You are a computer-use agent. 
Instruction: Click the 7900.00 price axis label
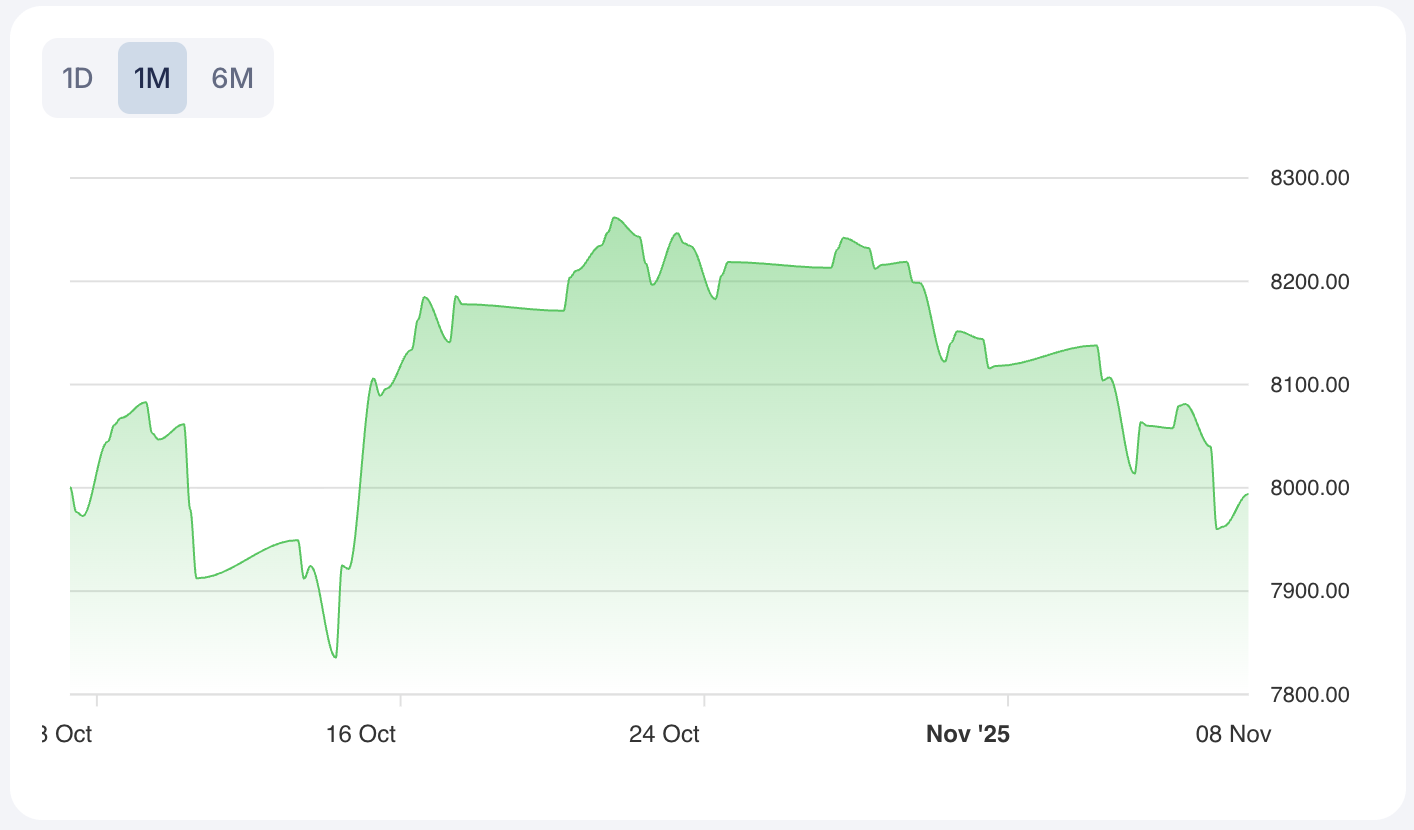click(1310, 591)
